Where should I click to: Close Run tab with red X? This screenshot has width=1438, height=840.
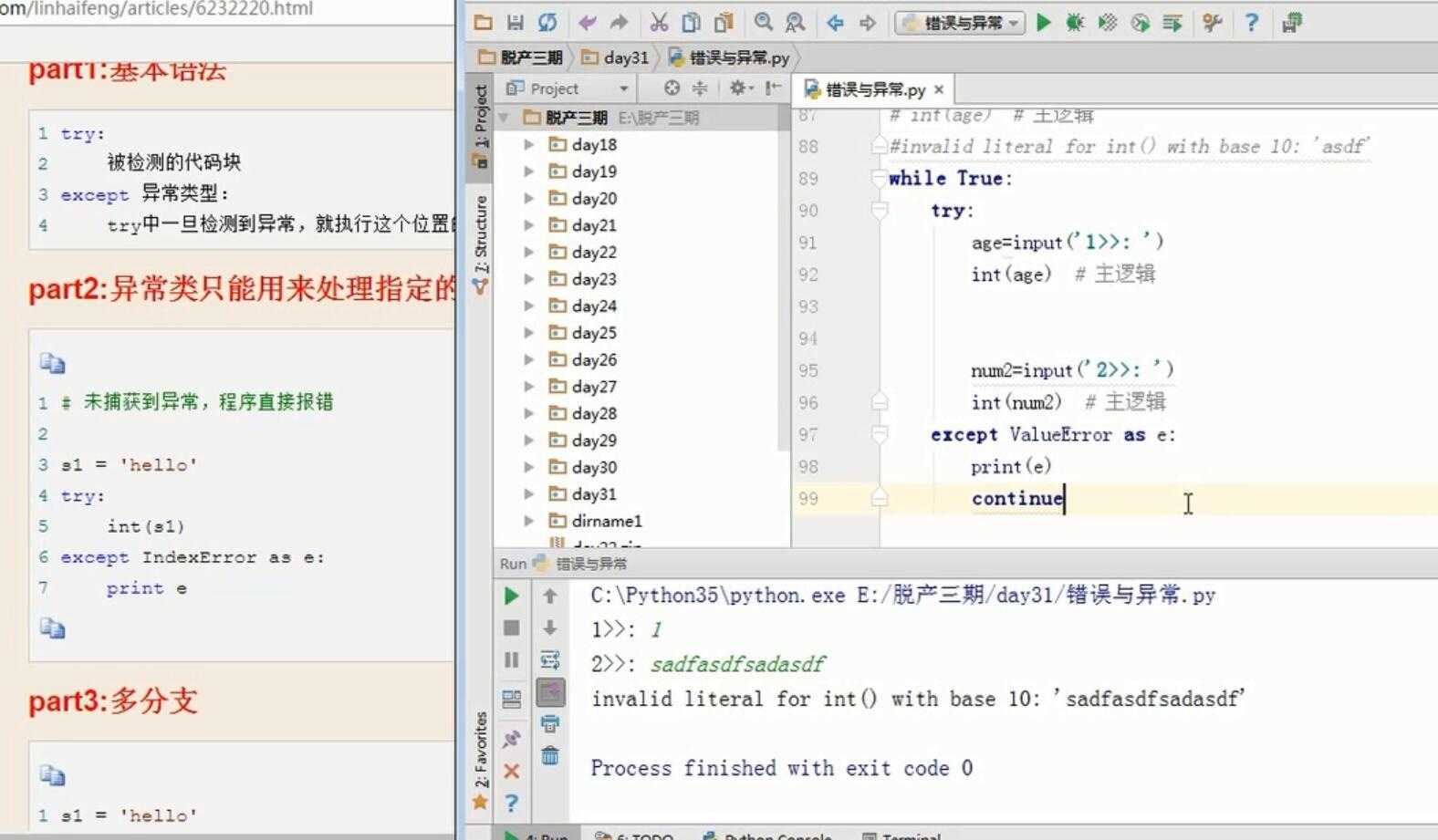[512, 772]
